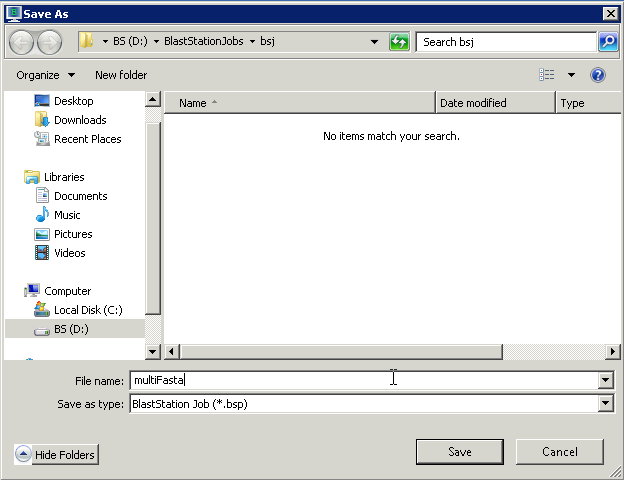Select Libraries in navigation tree
The image size is (624, 480).
pyautogui.click(x=64, y=177)
